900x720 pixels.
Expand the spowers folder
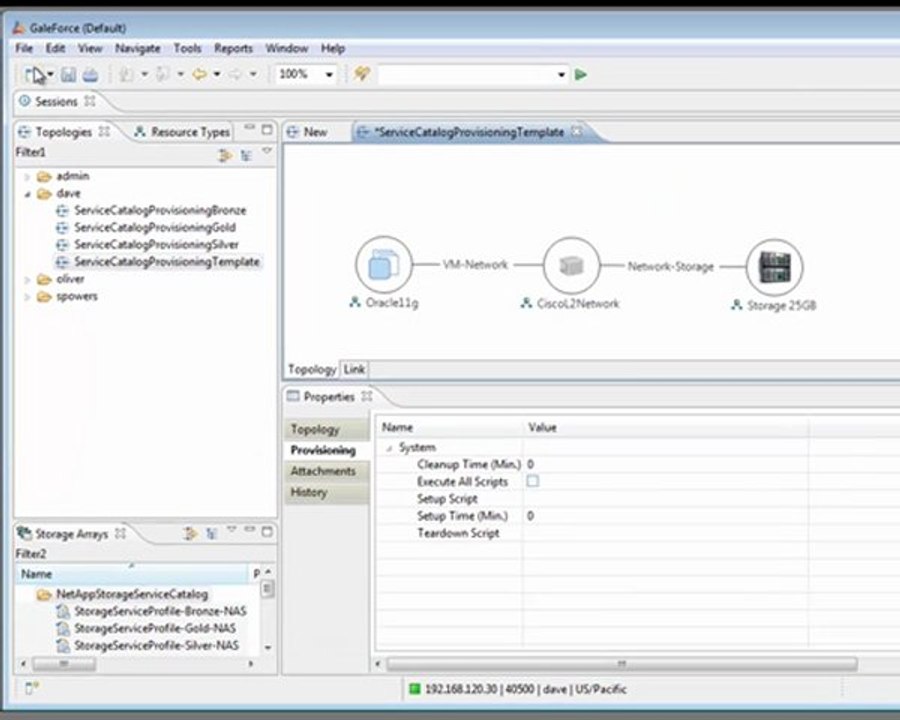coord(26,297)
